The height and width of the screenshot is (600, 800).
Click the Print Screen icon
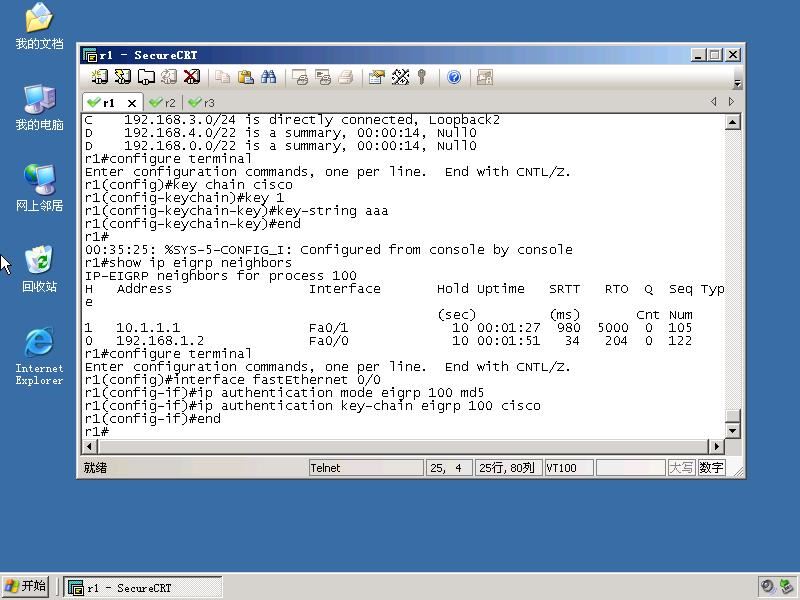(x=299, y=77)
